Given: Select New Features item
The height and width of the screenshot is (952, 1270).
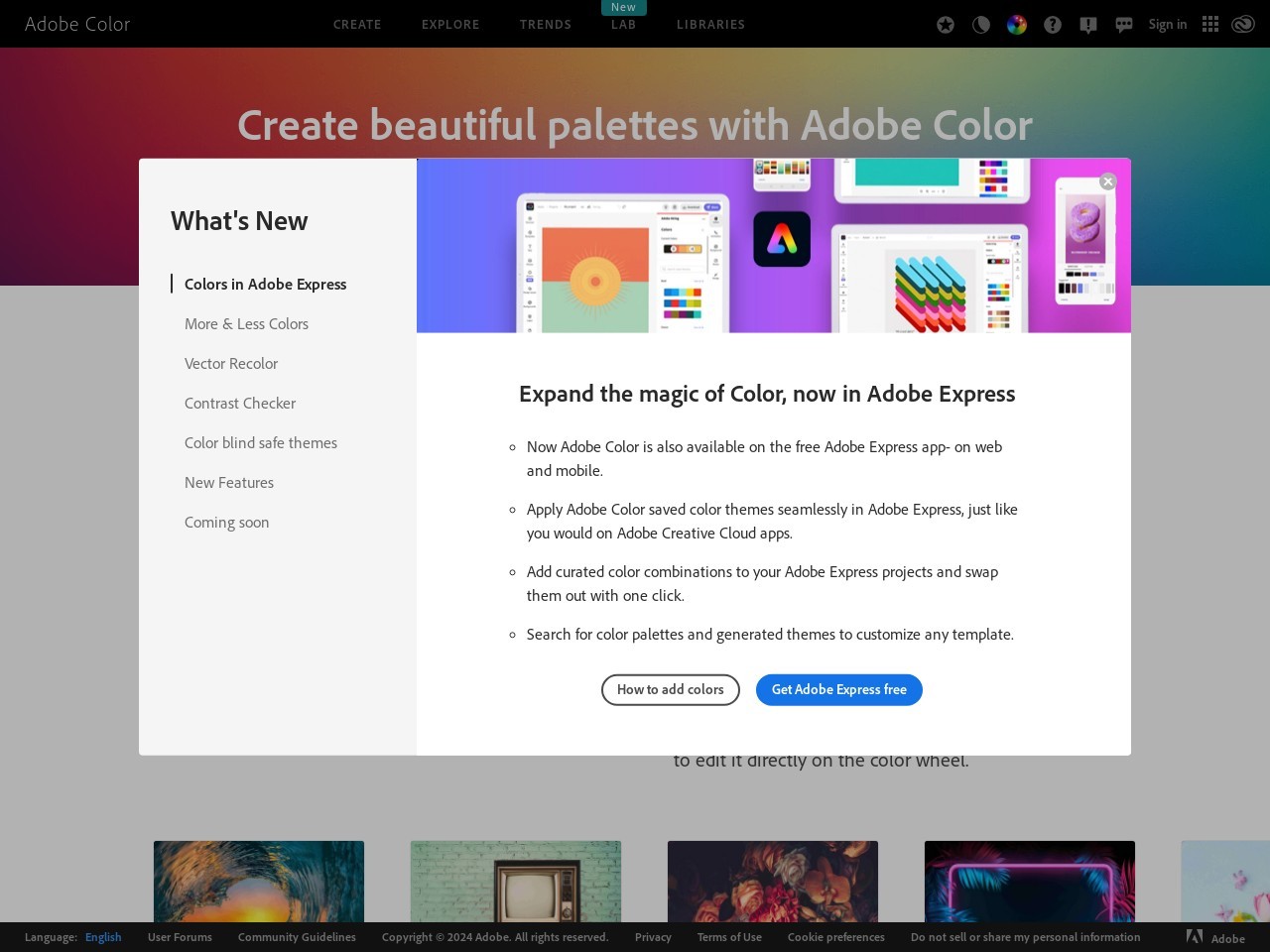Looking at the screenshot, I should (x=229, y=482).
